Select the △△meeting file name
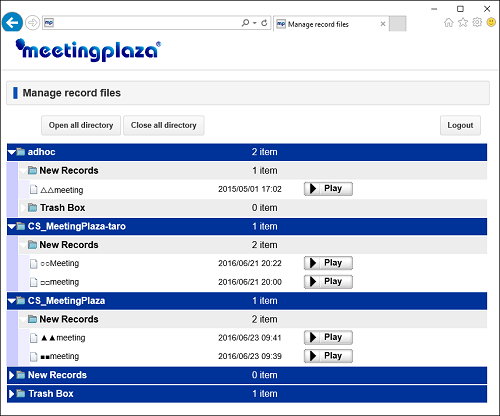 coord(62,190)
